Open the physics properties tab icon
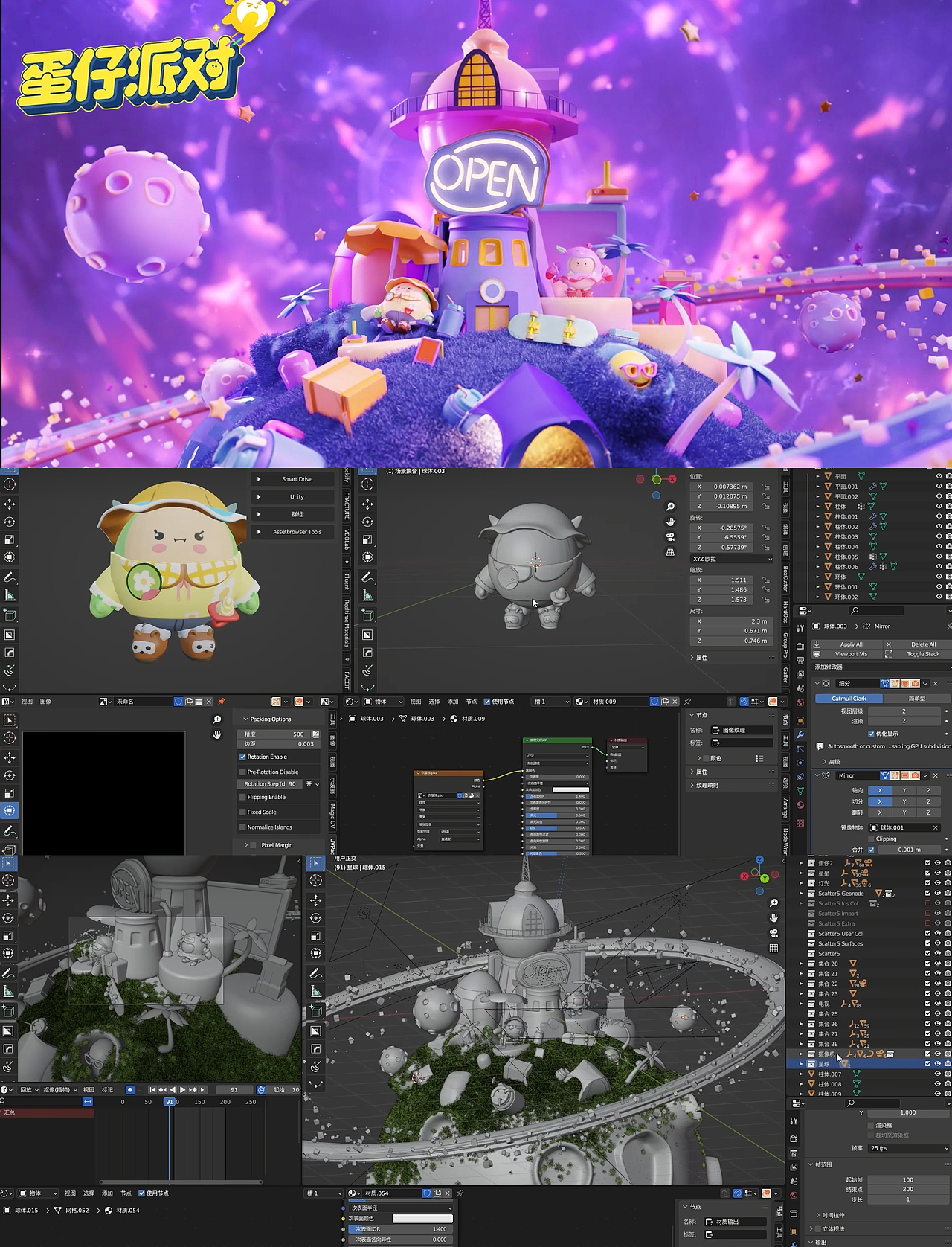The height and width of the screenshot is (1247, 952). point(800,763)
